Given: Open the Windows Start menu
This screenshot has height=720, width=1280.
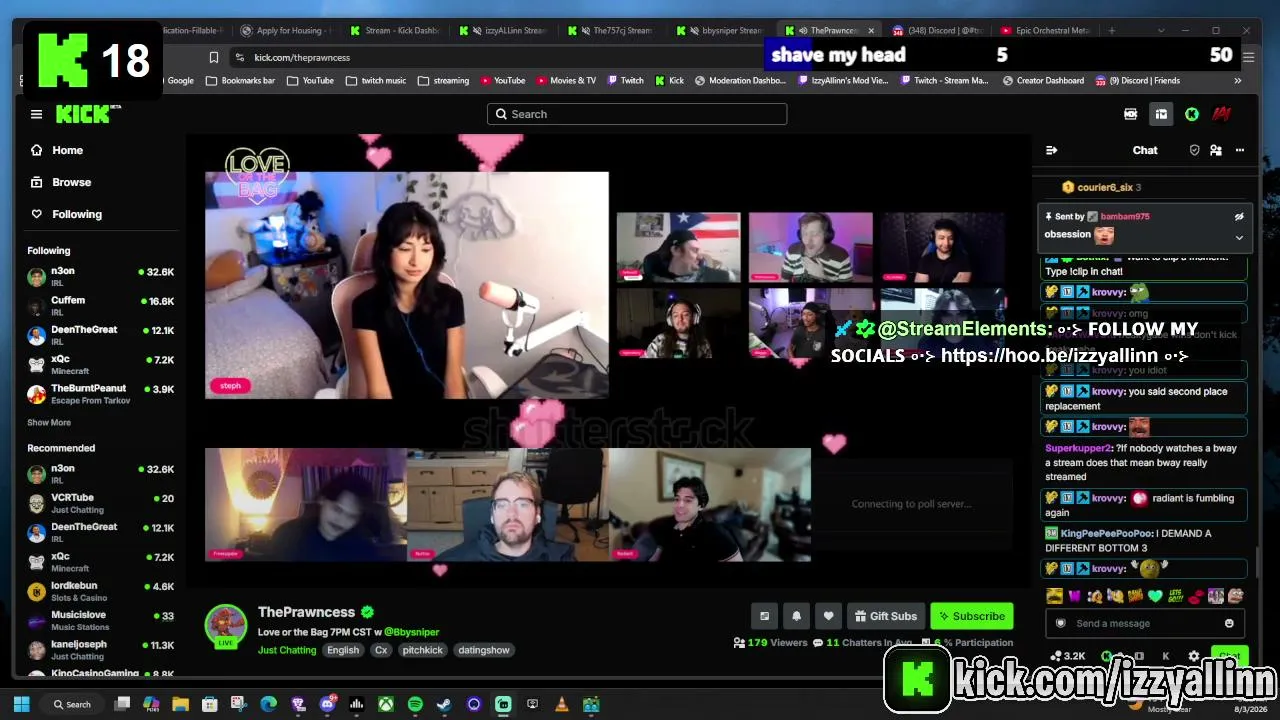Looking at the screenshot, I should tap(21, 704).
